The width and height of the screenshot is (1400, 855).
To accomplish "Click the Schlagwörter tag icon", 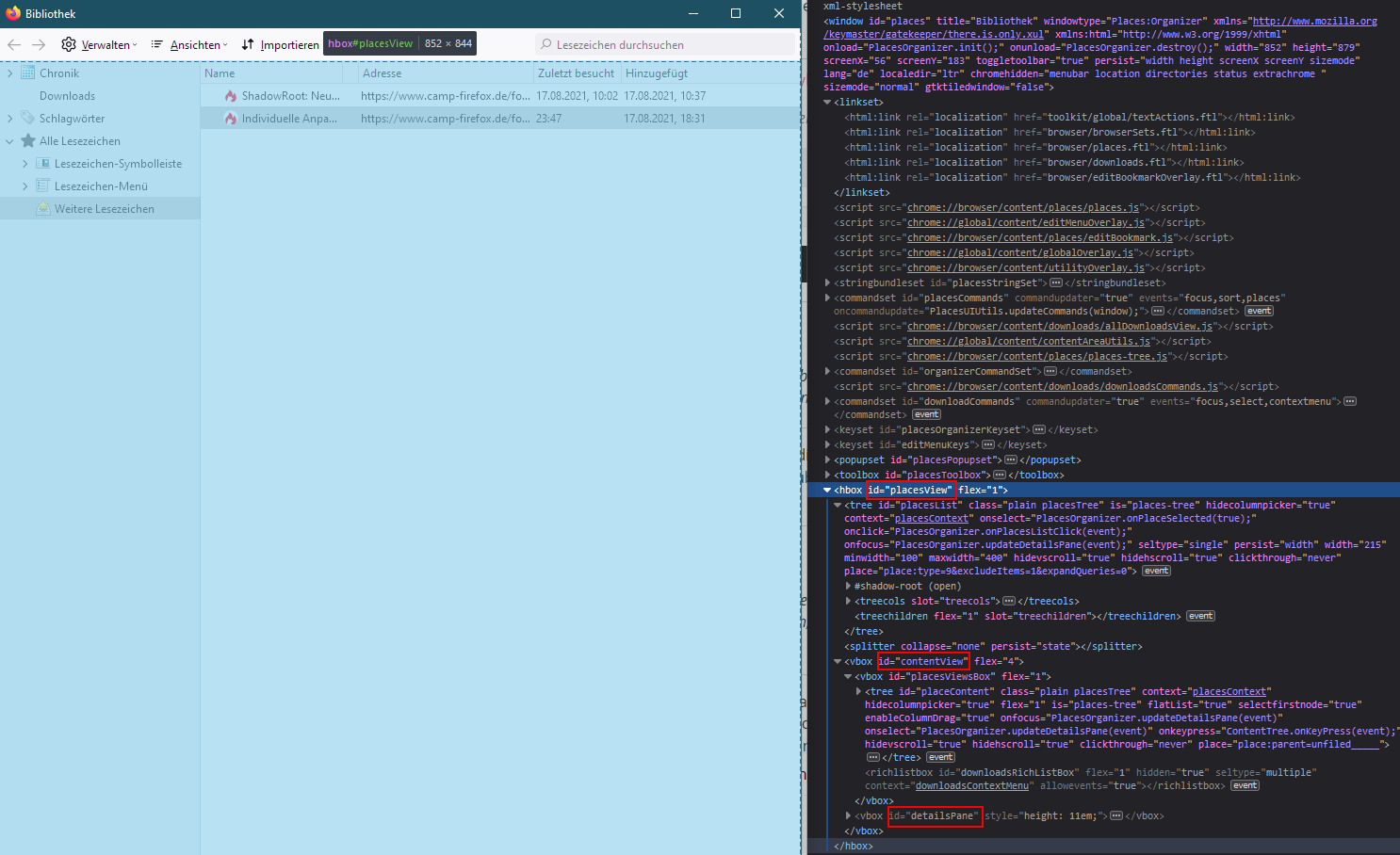I will click(27, 118).
